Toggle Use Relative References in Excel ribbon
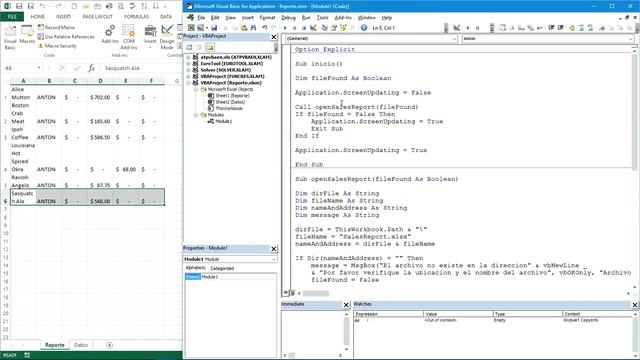 [x=66, y=37]
